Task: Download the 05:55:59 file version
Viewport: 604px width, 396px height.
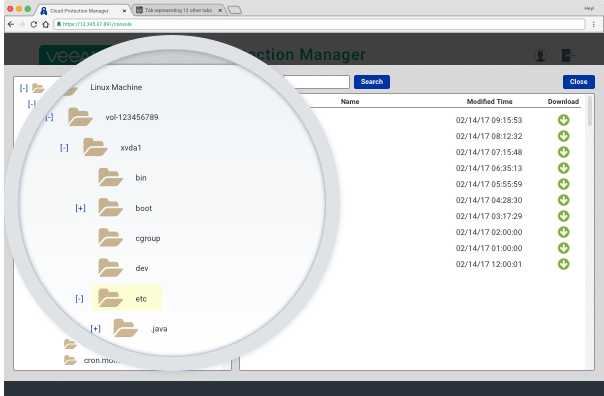Action: click(x=564, y=184)
